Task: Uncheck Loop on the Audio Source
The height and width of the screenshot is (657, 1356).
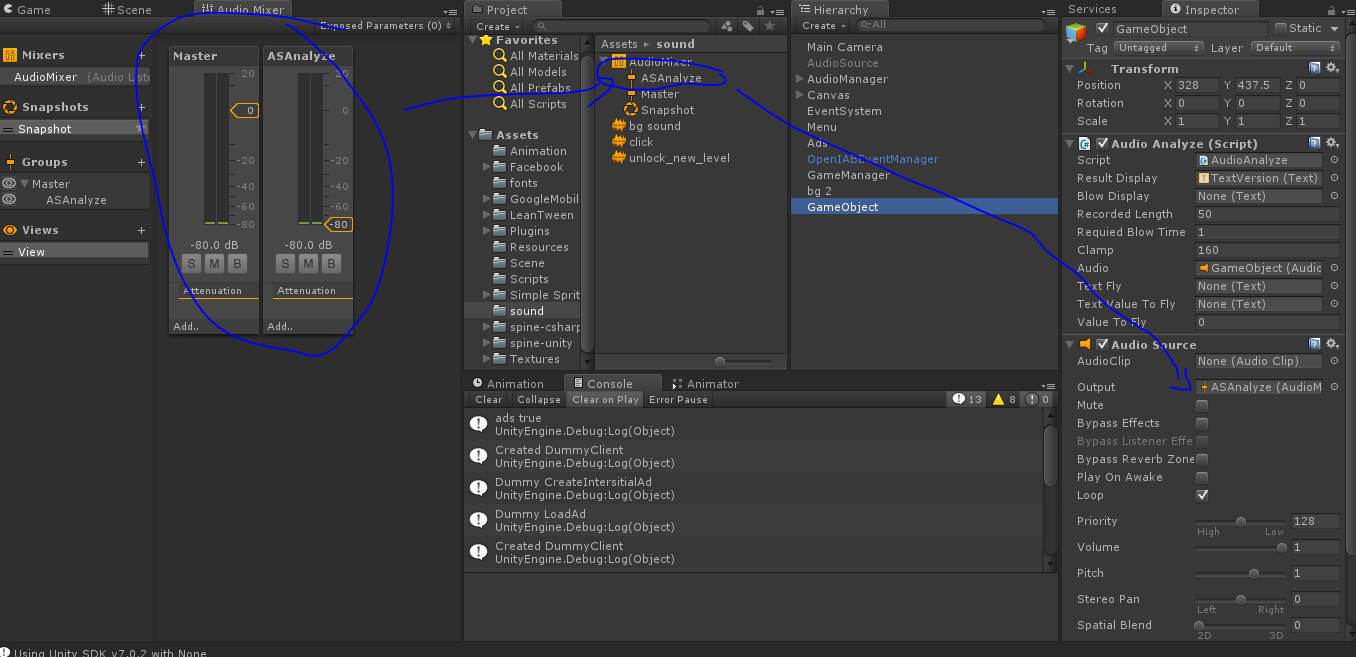Action: coord(1202,495)
